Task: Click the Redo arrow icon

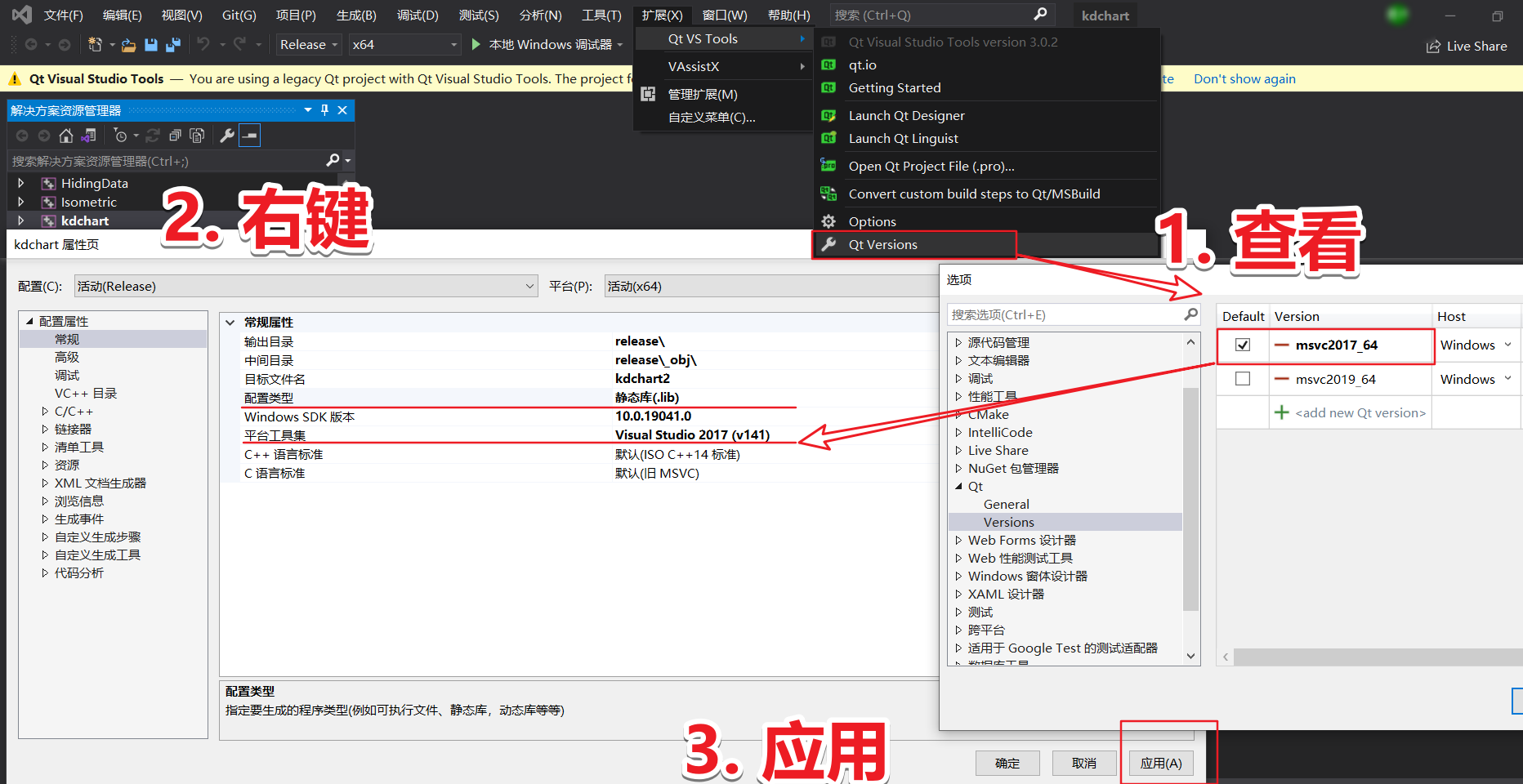Action: 239,44
